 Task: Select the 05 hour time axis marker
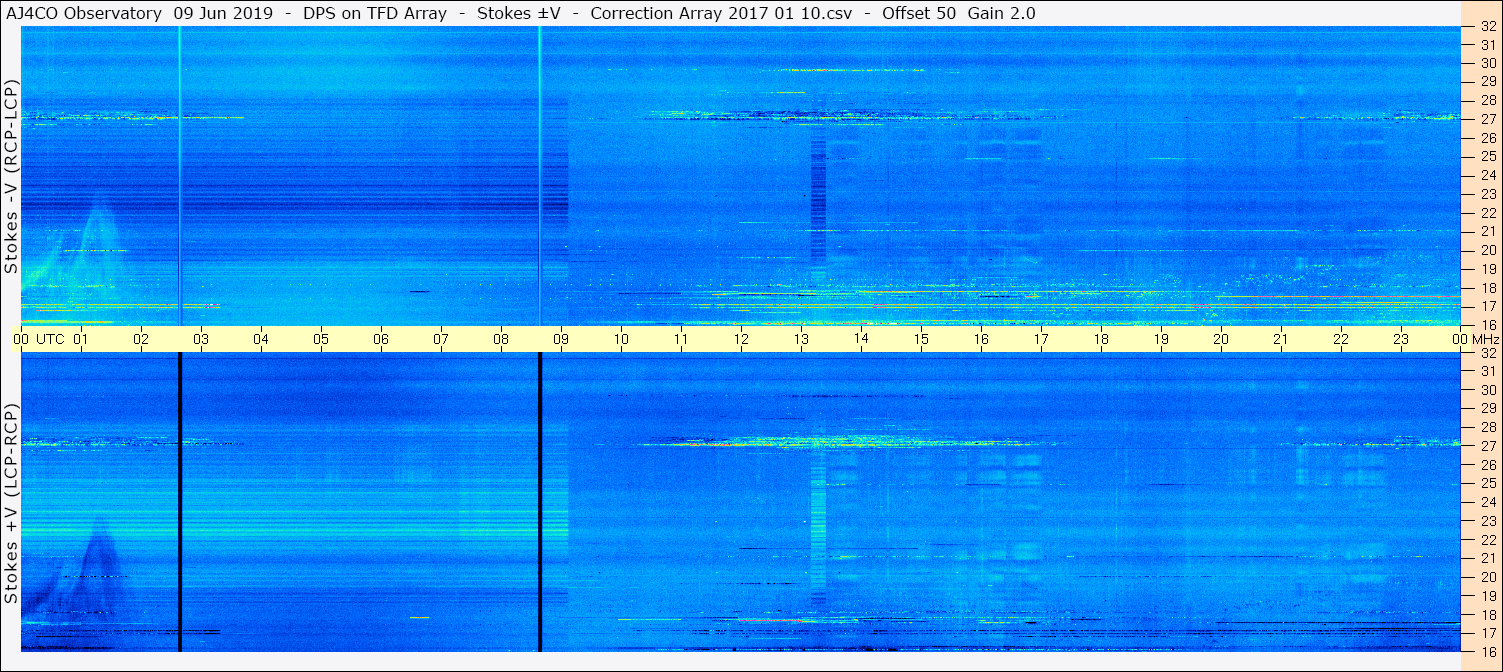[x=321, y=339]
